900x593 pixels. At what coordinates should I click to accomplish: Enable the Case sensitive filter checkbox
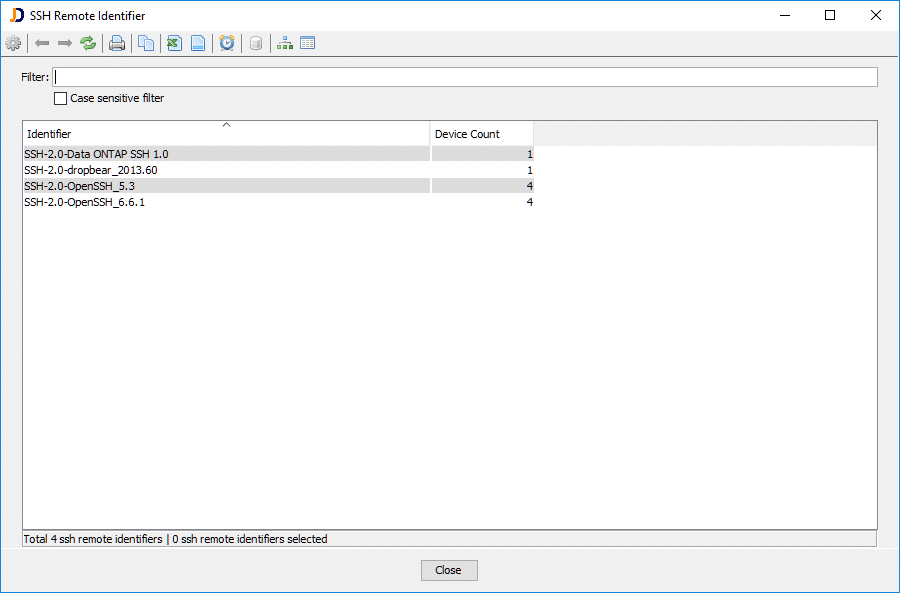tap(61, 99)
